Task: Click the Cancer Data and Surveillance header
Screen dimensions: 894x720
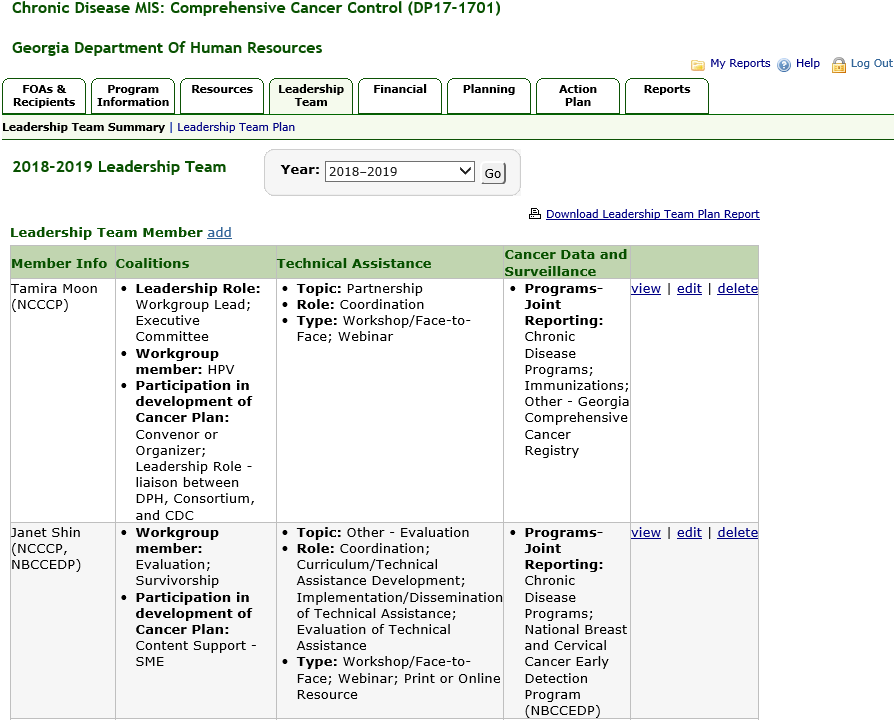Action: [x=566, y=263]
